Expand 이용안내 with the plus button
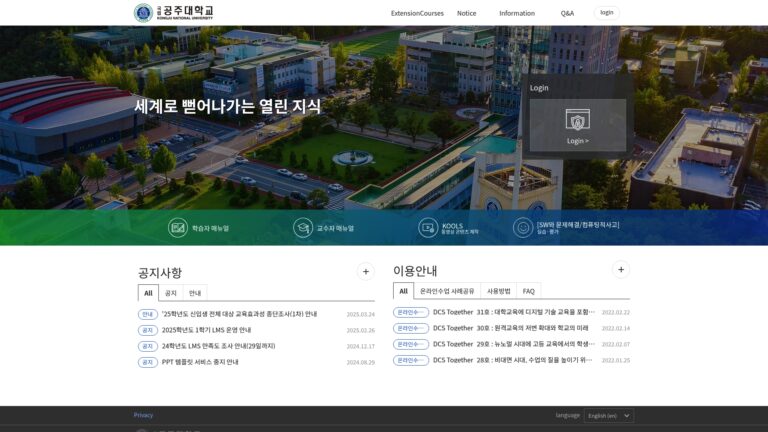This screenshot has height=432, width=768. [621, 269]
